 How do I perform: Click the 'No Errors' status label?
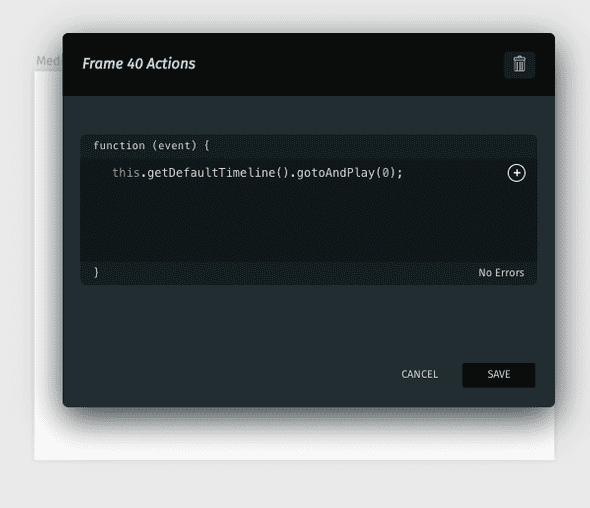pos(501,273)
